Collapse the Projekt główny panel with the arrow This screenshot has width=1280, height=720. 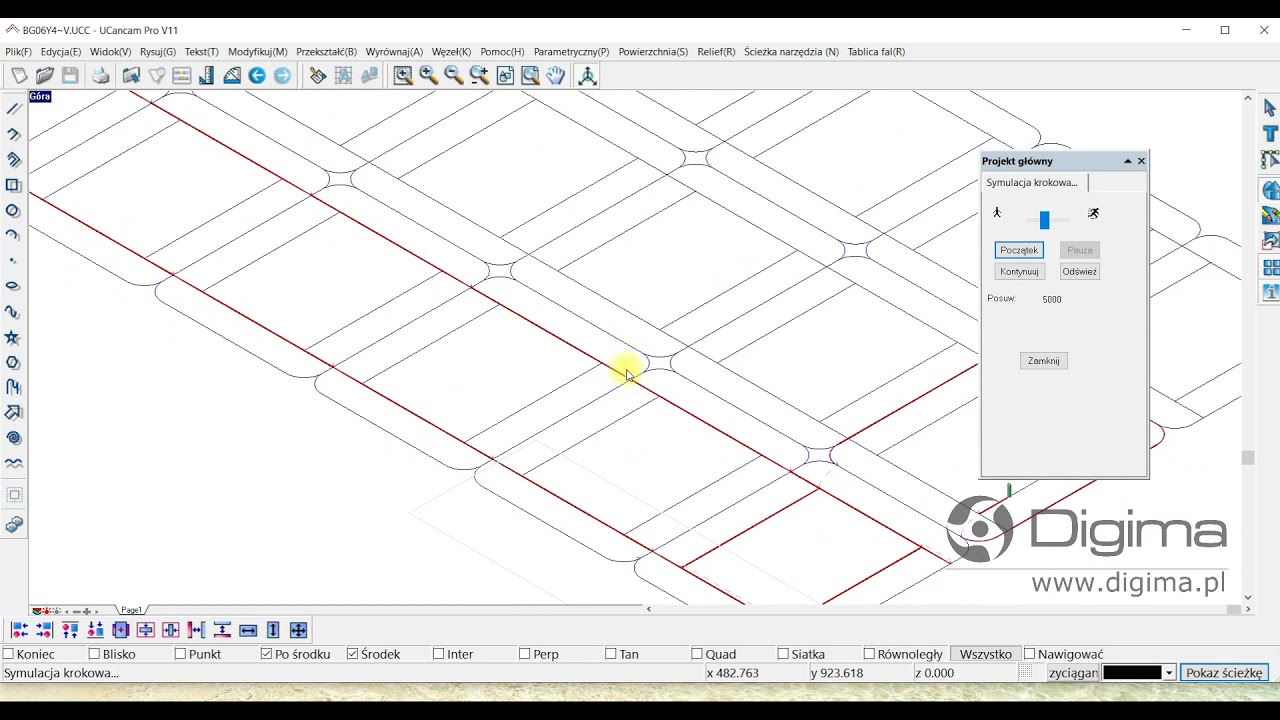[x=1128, y=161]
